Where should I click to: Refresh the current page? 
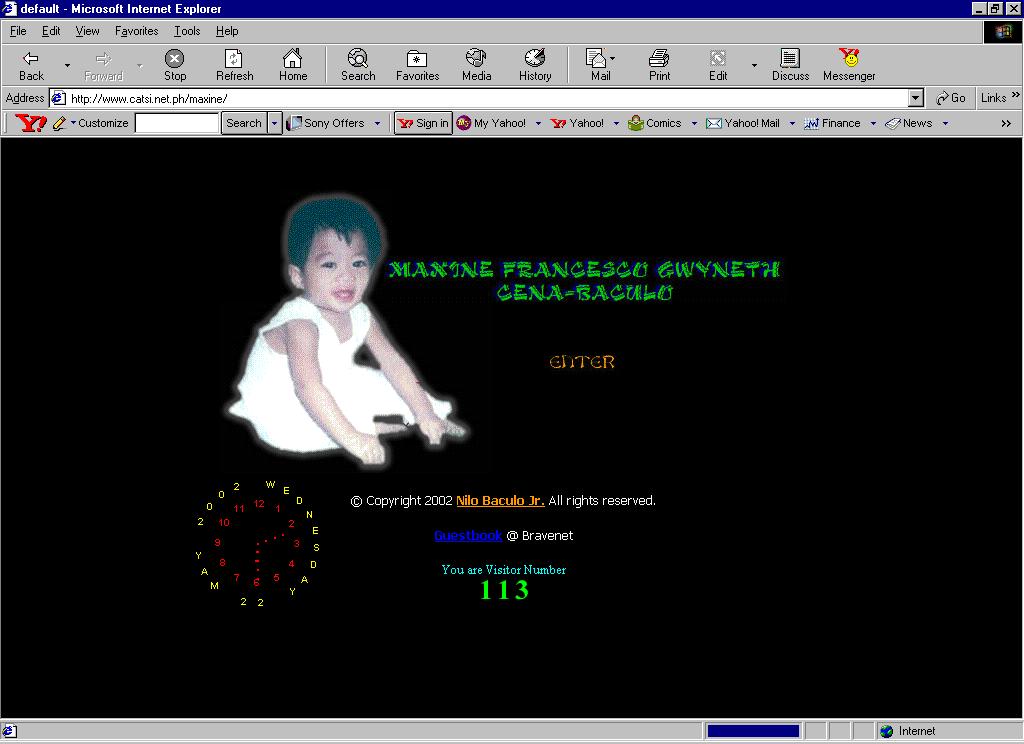[234, 65]
